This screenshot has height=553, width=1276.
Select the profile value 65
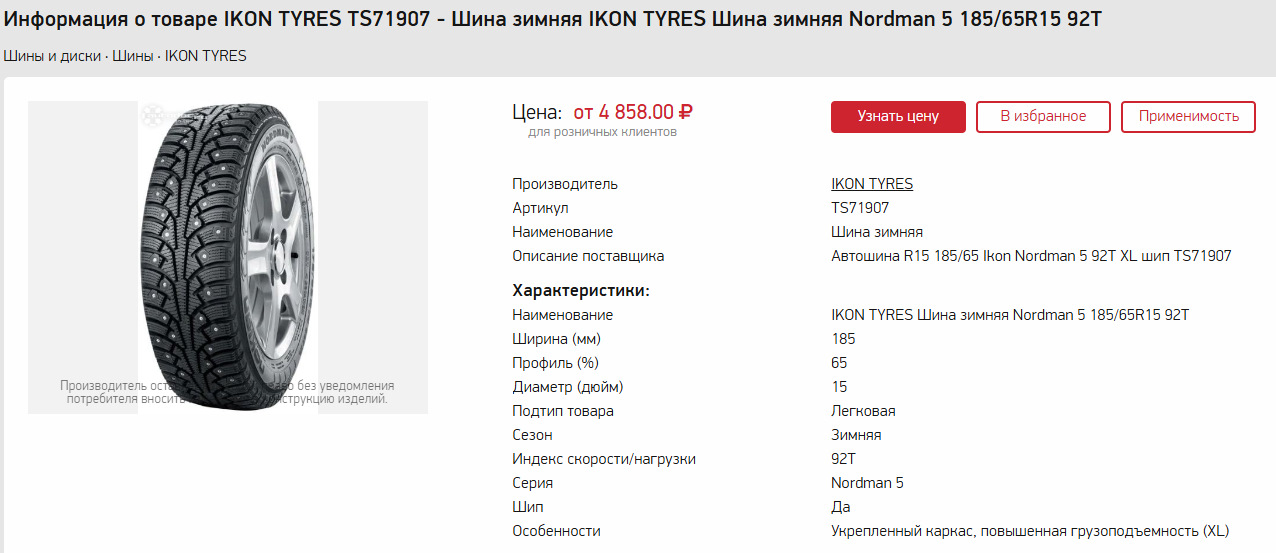tap(839, 363)
